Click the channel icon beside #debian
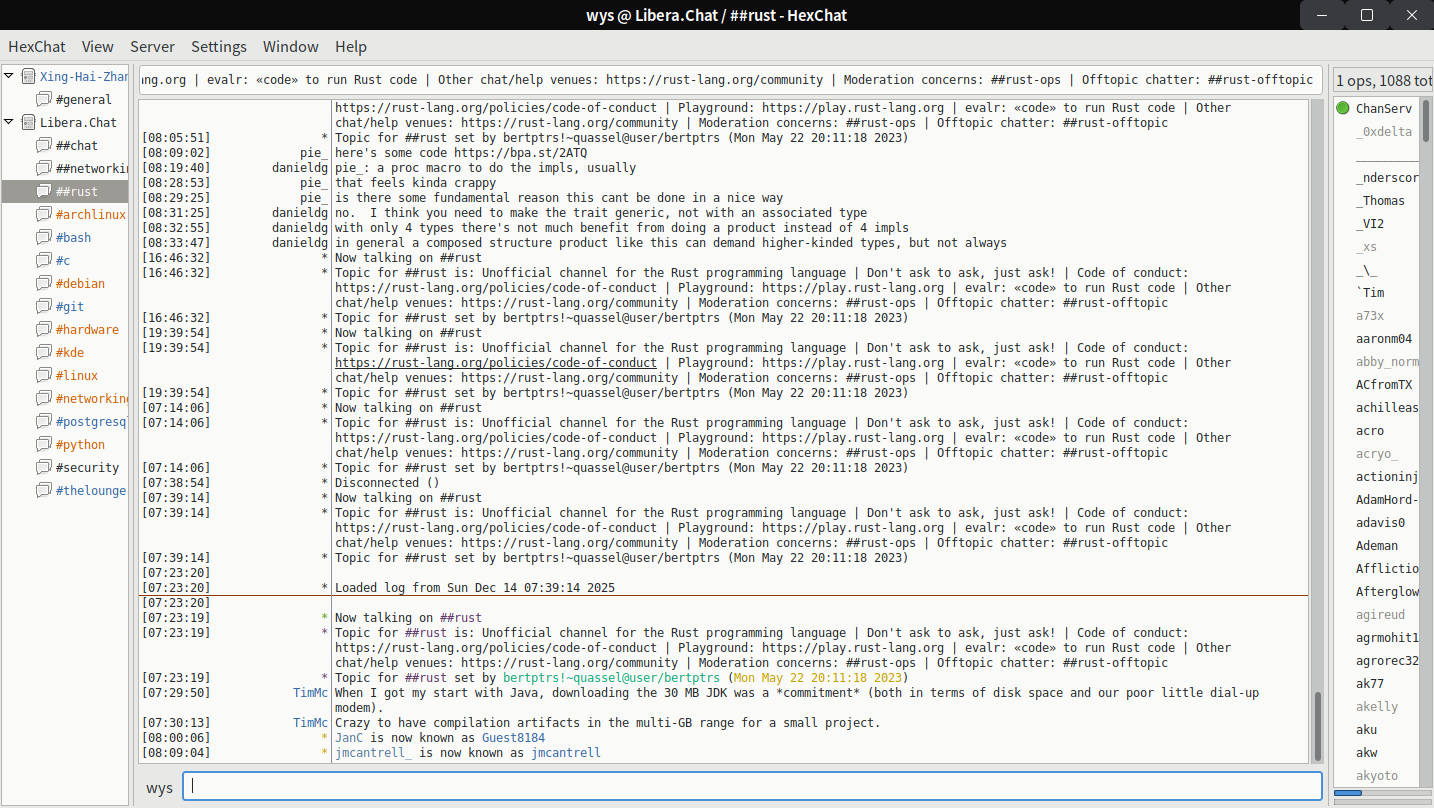 tap(44, 283)
